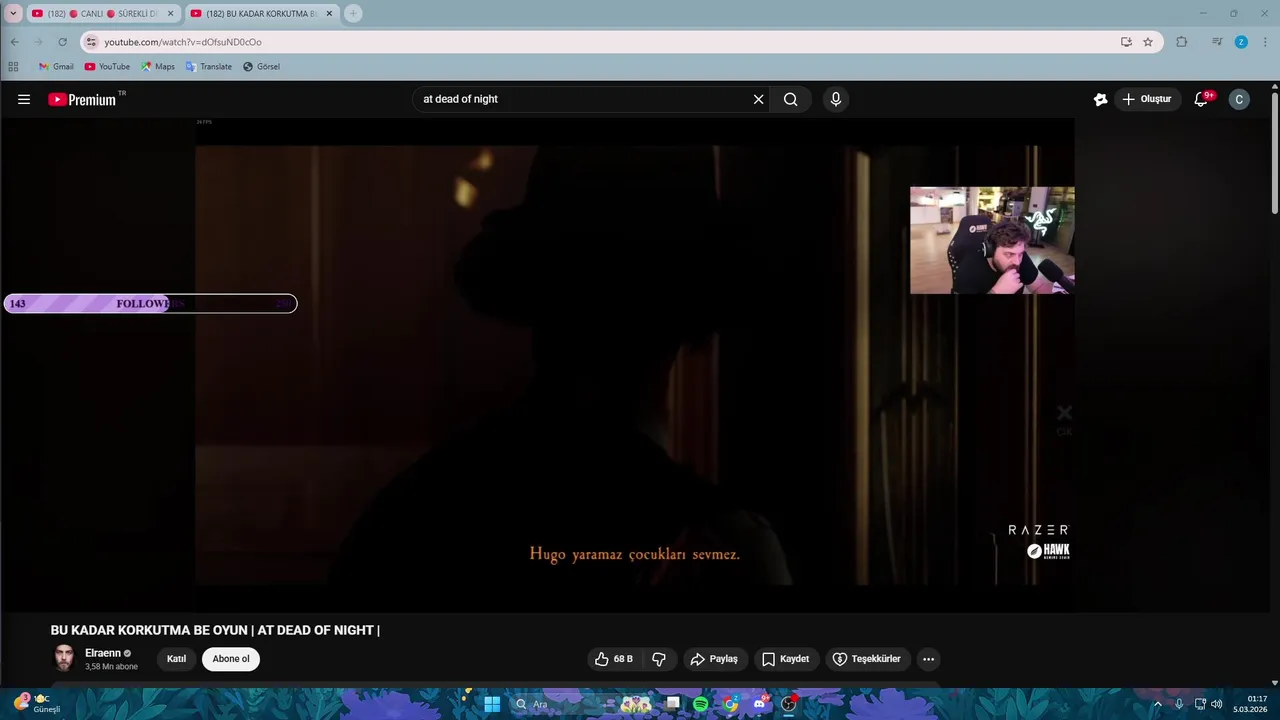Image resolution: width=1280 pixels, height=720 pixels.
Task: Open the Güneşli weather widget
Action: coord(38,704)
